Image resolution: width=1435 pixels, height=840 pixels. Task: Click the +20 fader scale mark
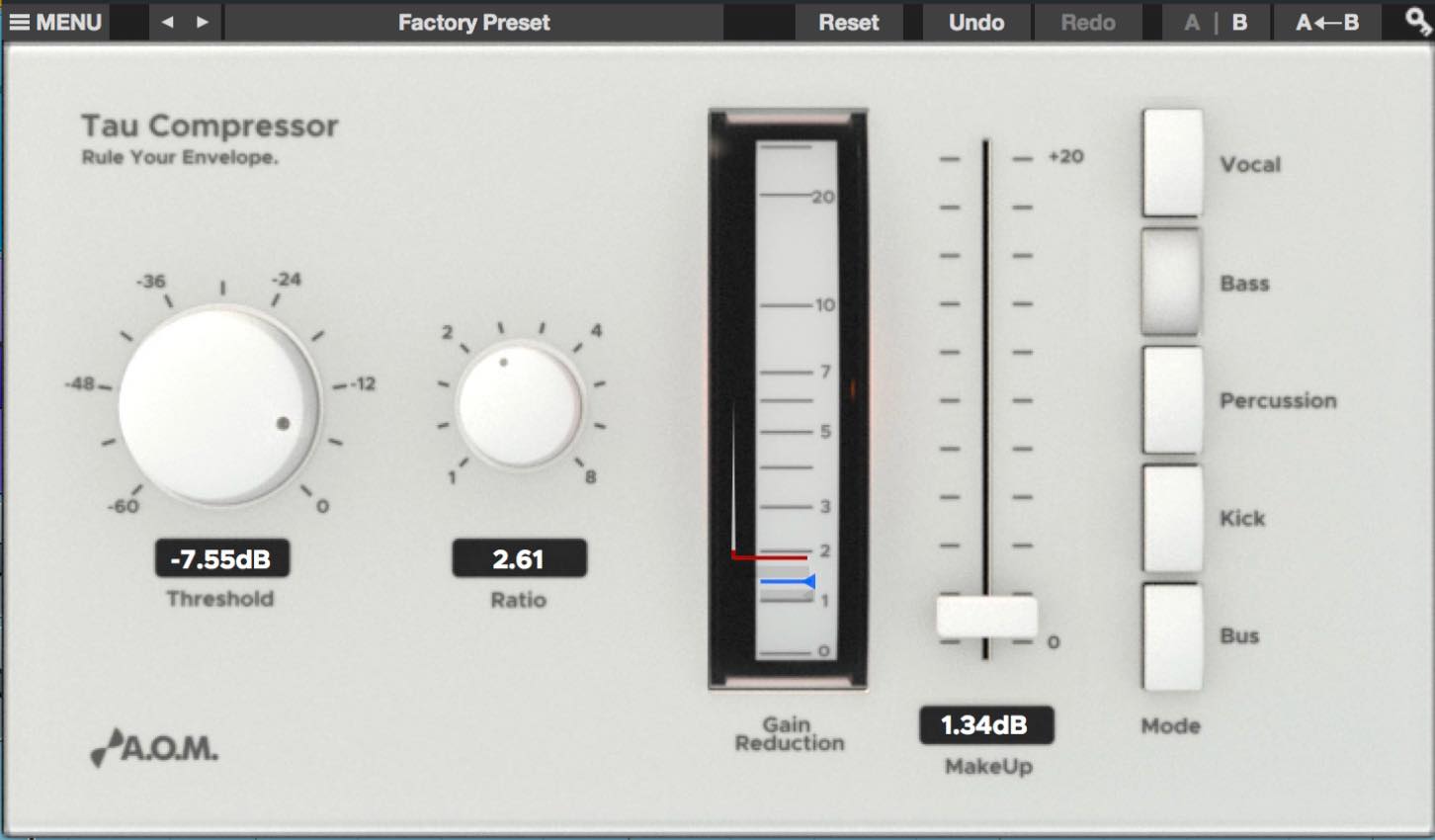[x=1066, y=156]
